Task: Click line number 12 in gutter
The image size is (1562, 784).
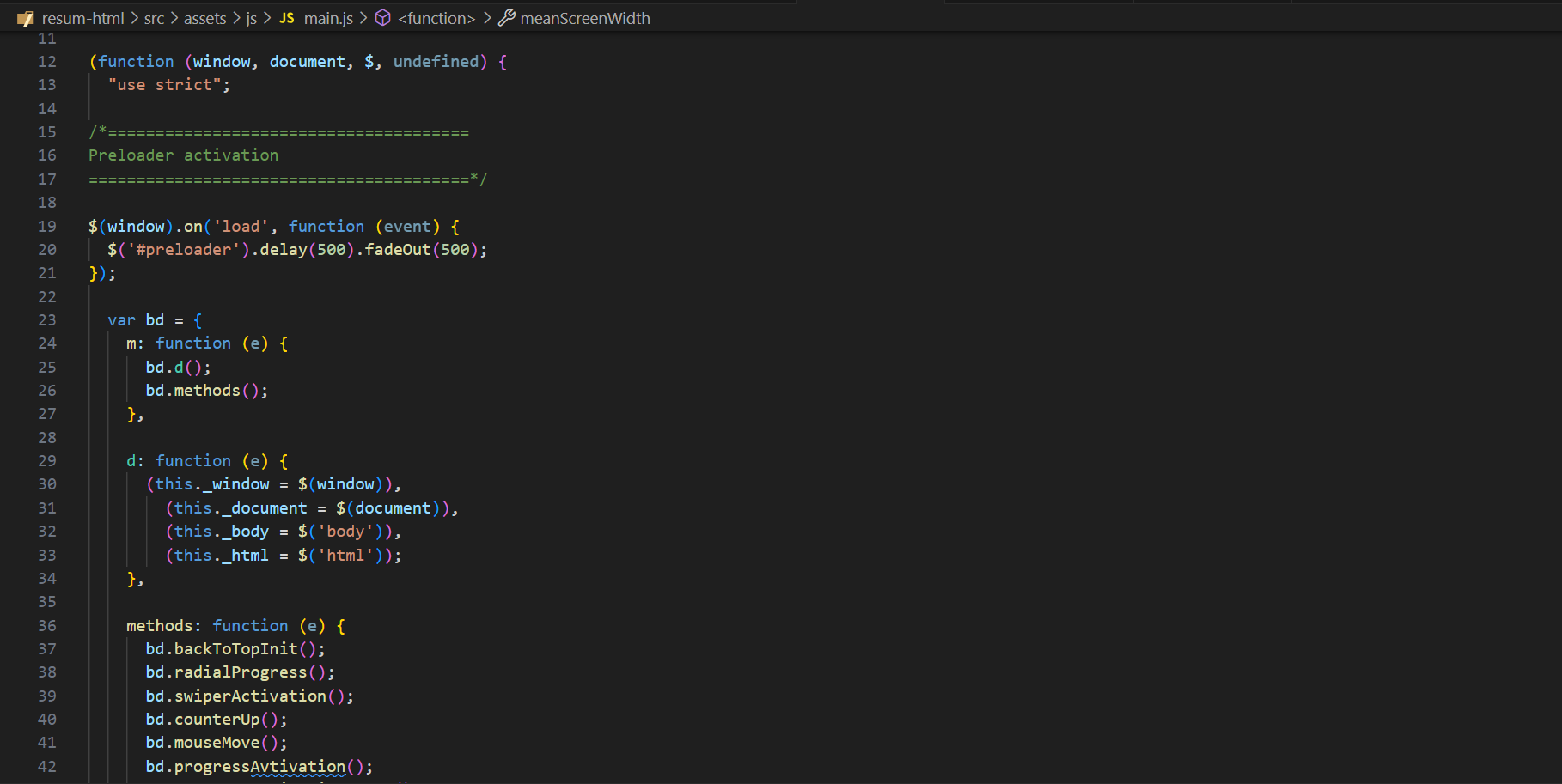Action: click(x=47, y=62)
